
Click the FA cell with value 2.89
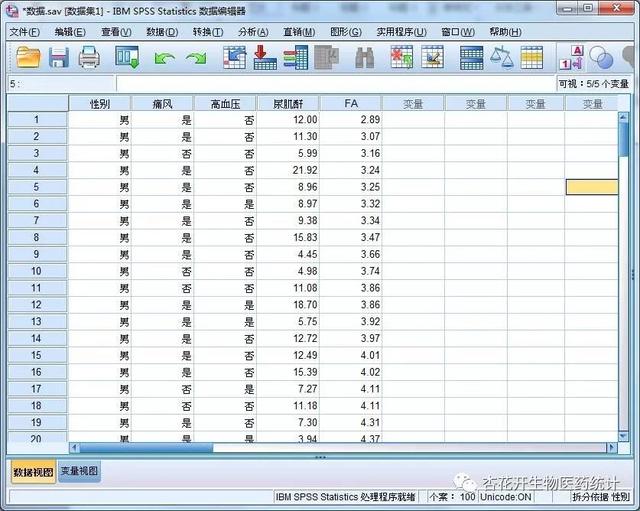[x=351, y=120]
